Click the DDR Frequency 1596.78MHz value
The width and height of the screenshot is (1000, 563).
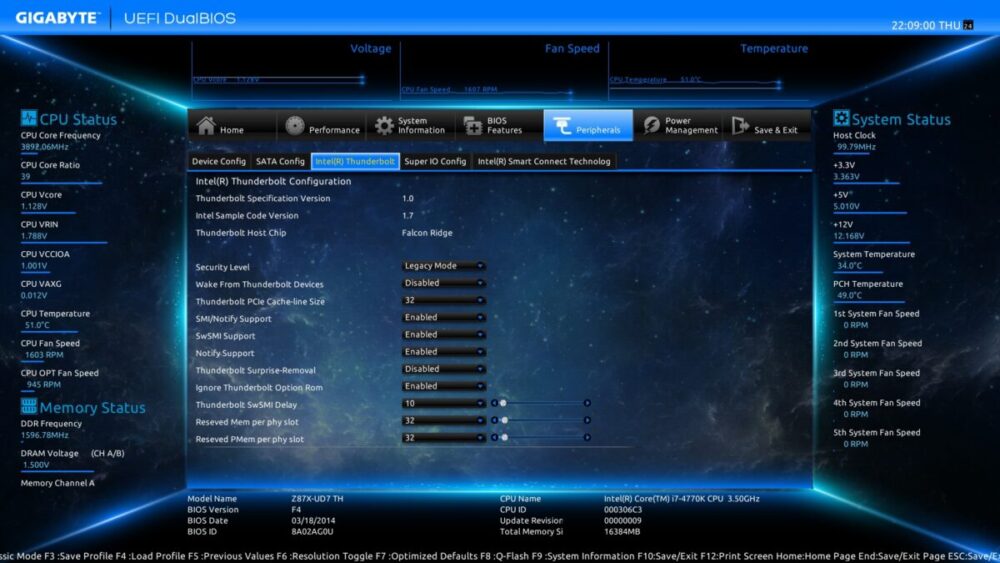(x=44, y=435)
